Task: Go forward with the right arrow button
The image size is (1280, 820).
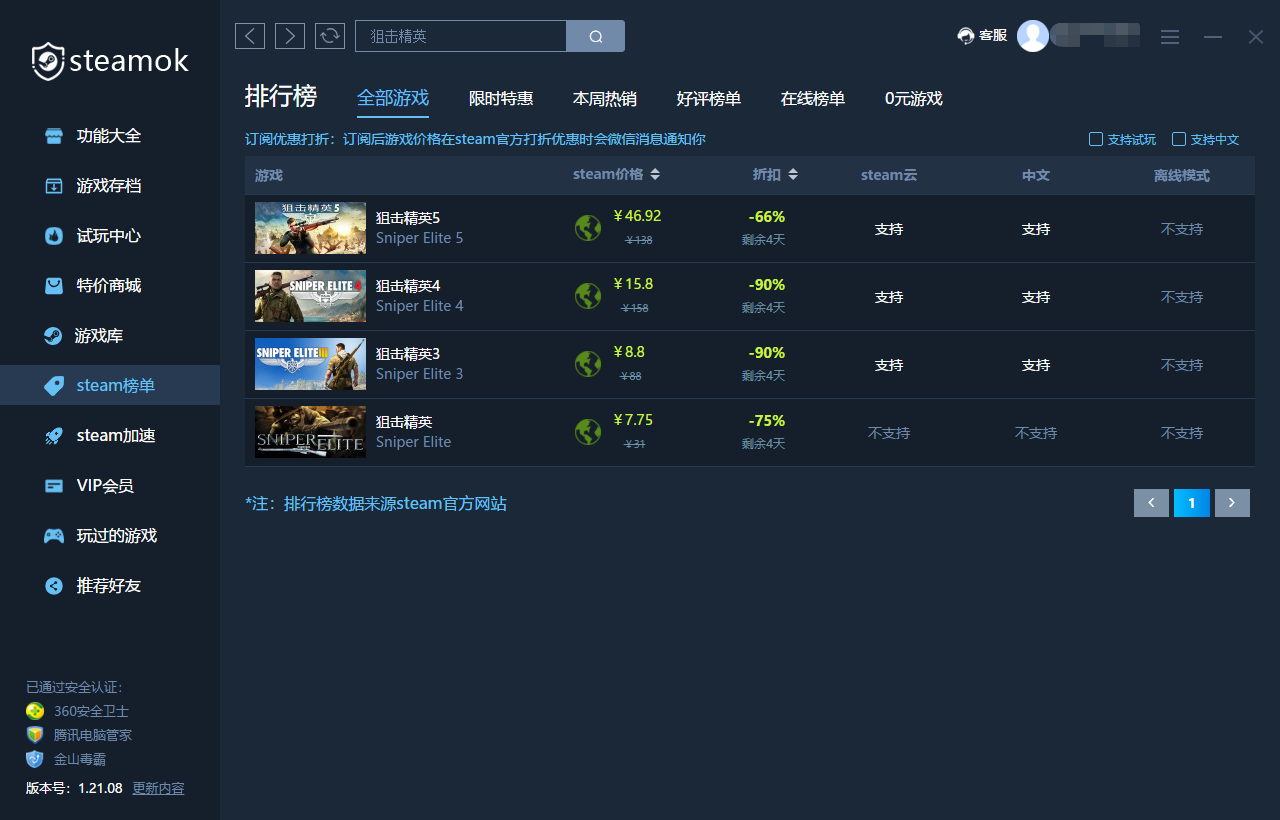Action: point(290,36)
